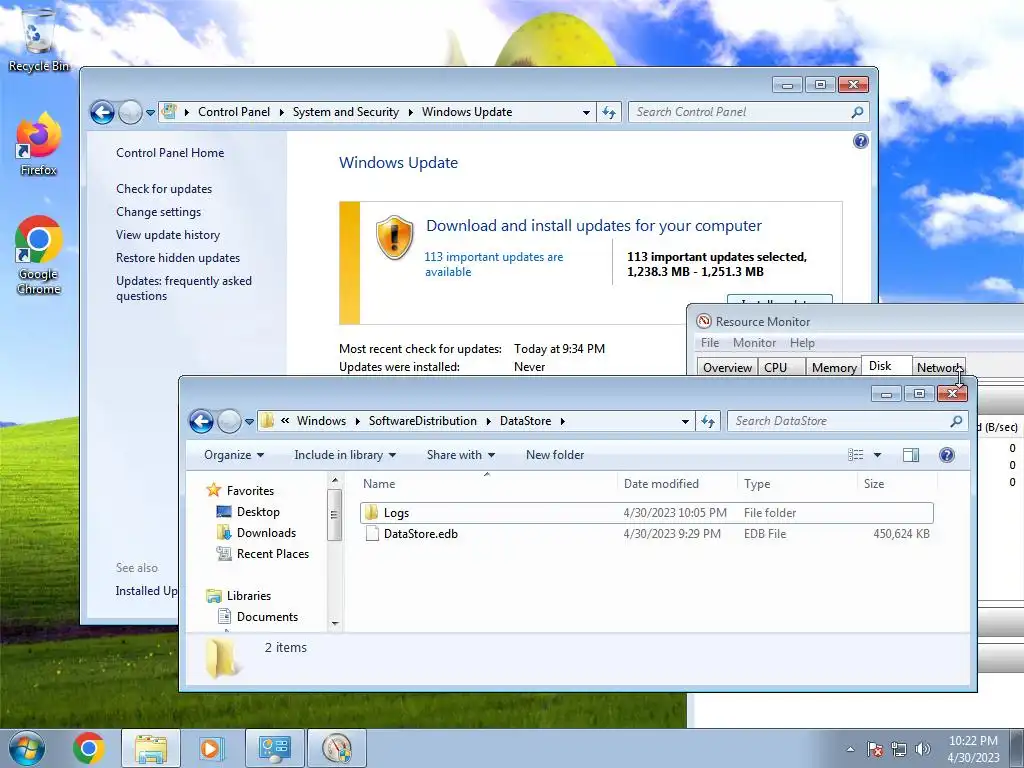Go back in the Windows Update window
The image size is (1024, 768).
[x=103, y=112]
